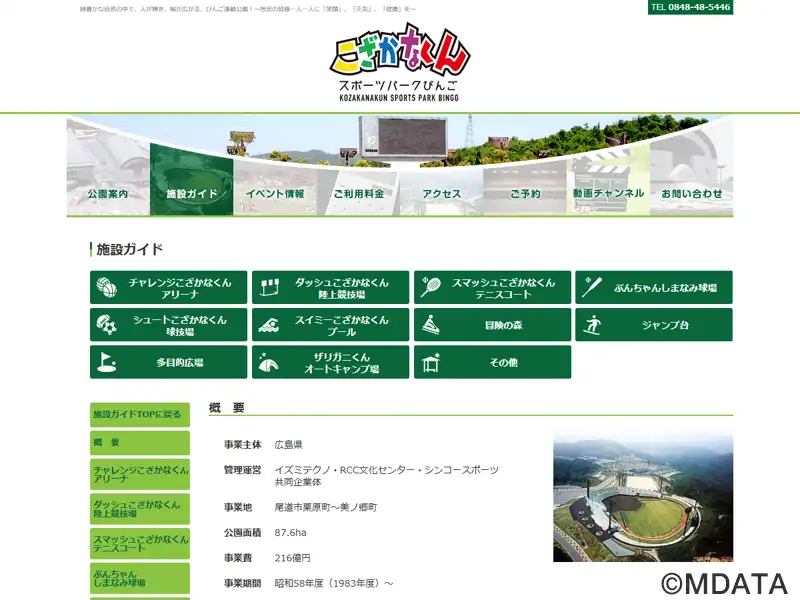Image resolution: width=800 pixels, height=600 pixels.
Task: Click the basketball icon for Challenge Arena
Action: point(107,287)
